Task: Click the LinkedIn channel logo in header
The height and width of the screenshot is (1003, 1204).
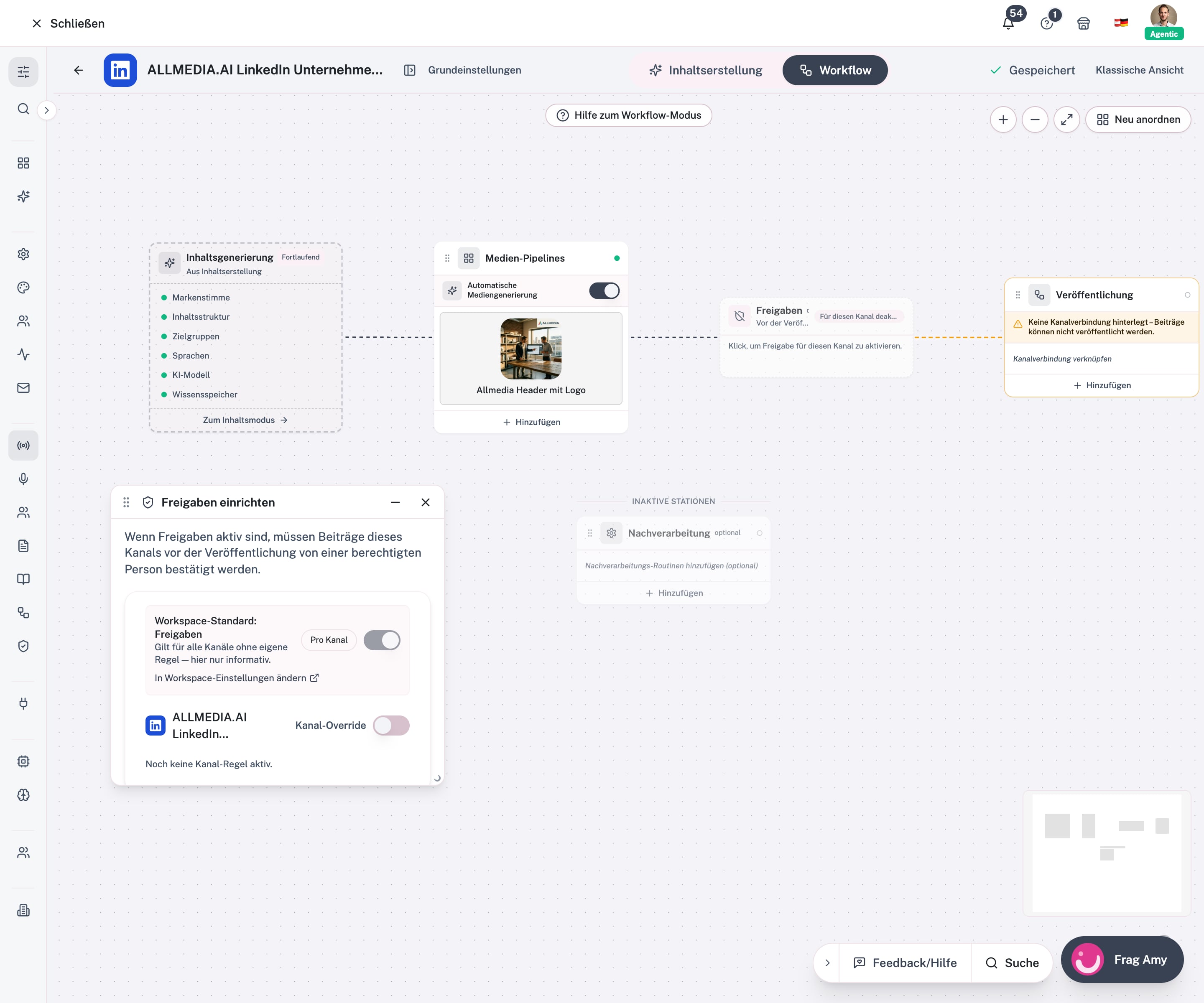Action: (x=120, y=70)
